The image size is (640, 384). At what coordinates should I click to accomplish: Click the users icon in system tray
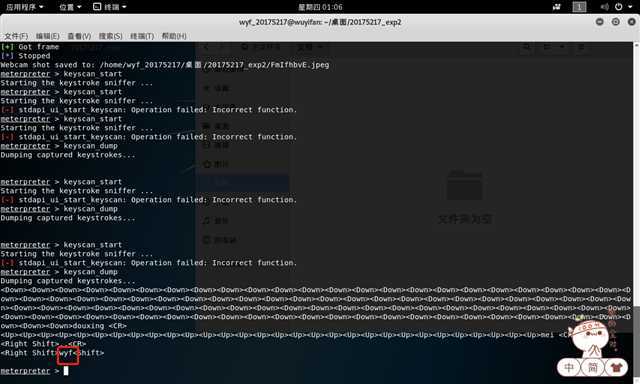coord(557,7)
